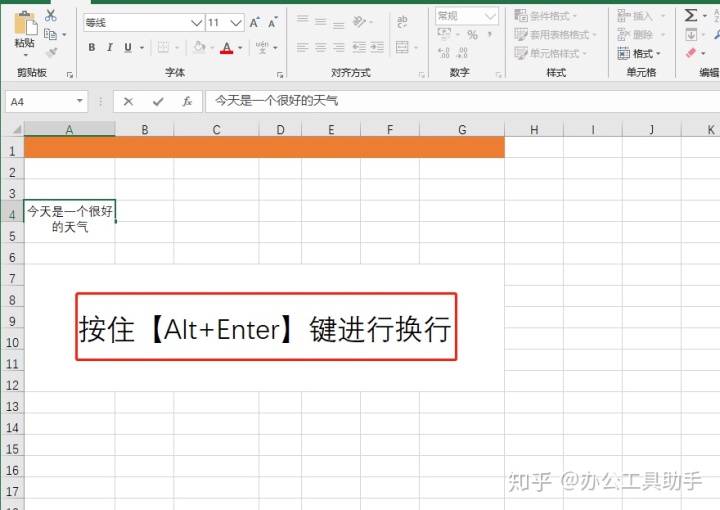The height and width of the screenshot is (510, 720).
Task: Select row header 14
Action: click(x=12, y=427)
